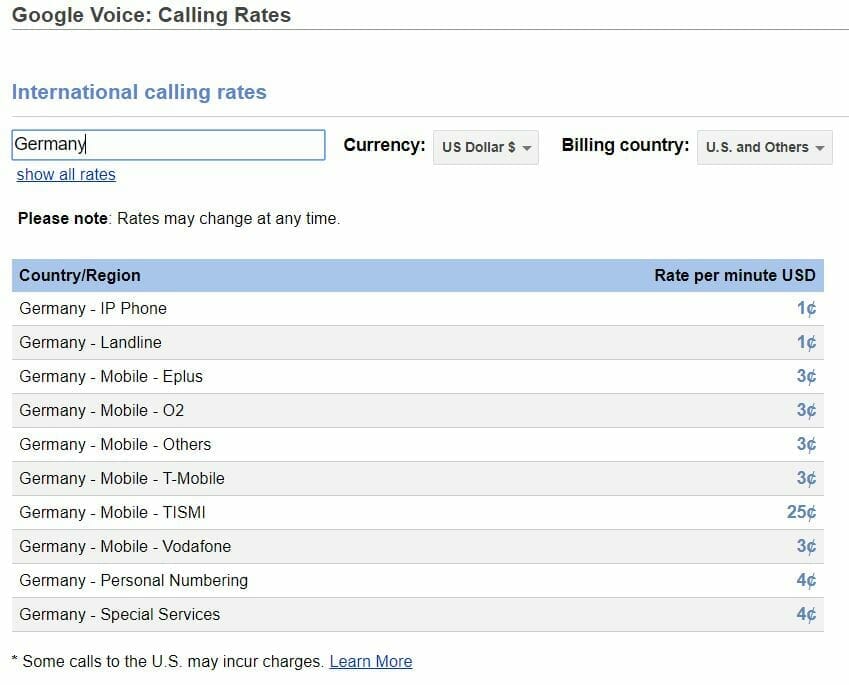Viewport: 849px width, 685px height.
Task: Open the Learn More link
Action: point(370,661)
